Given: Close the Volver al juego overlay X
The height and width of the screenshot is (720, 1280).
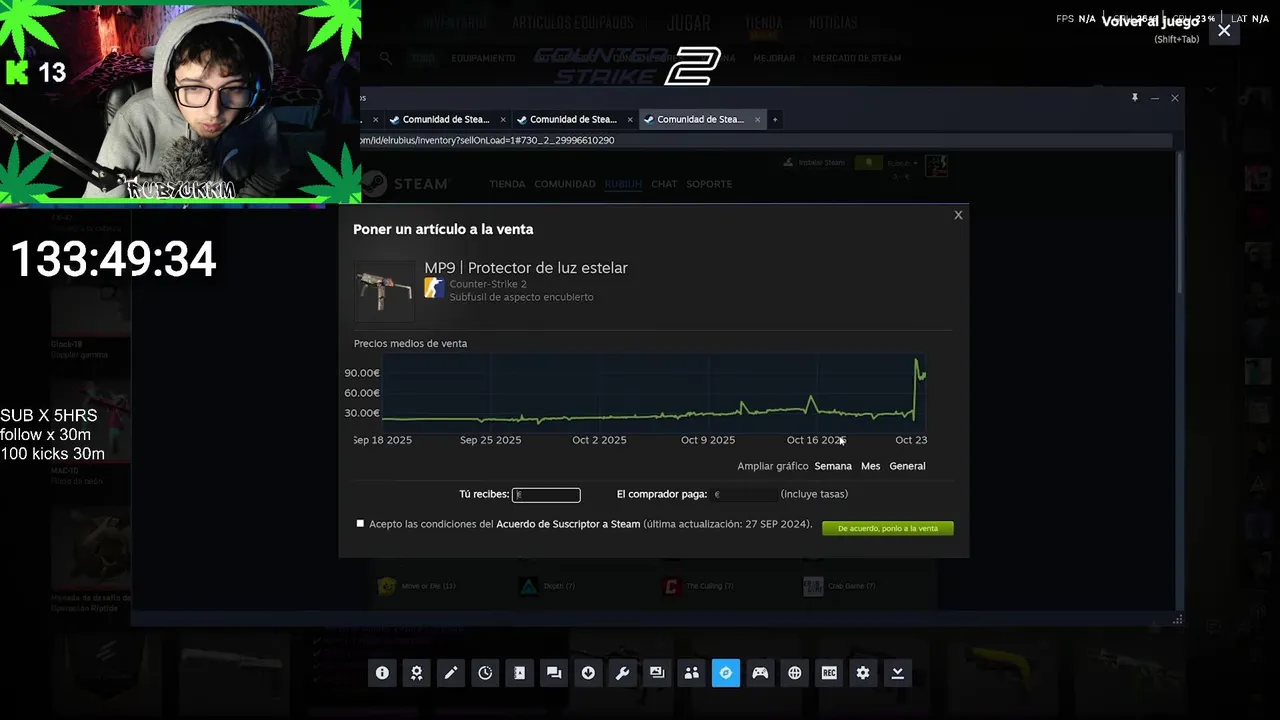Looking at the screenshot, I should (x=1224, y=31).
